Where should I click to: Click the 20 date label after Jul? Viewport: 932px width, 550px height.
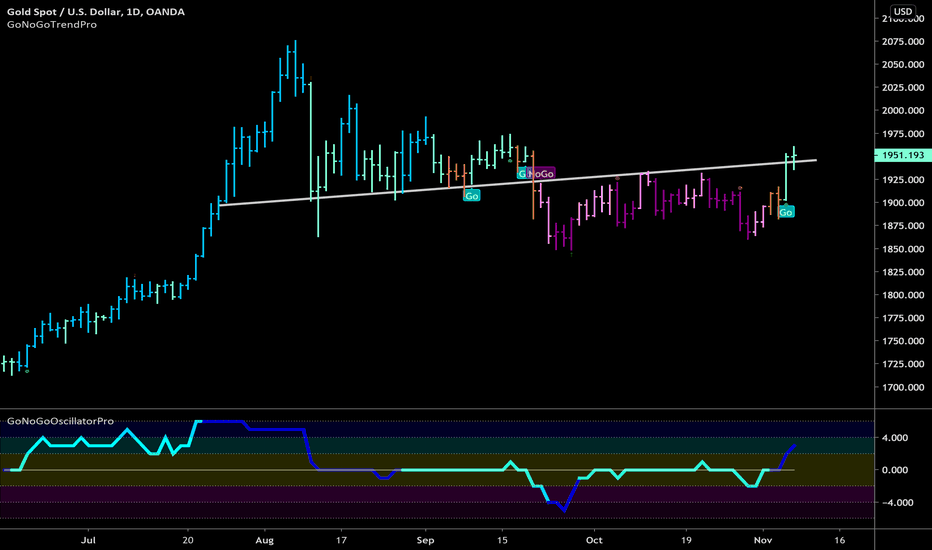pos(188,540)
